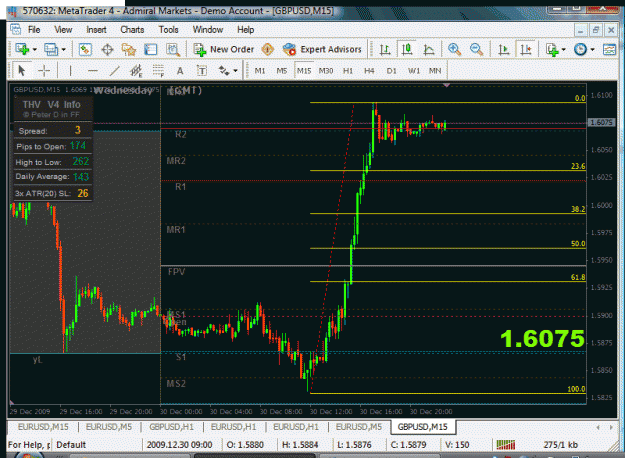The image size is (625, 458).
Task: Switch to the GBPUSD,M15 chart tab
Action: pos(423,427)
